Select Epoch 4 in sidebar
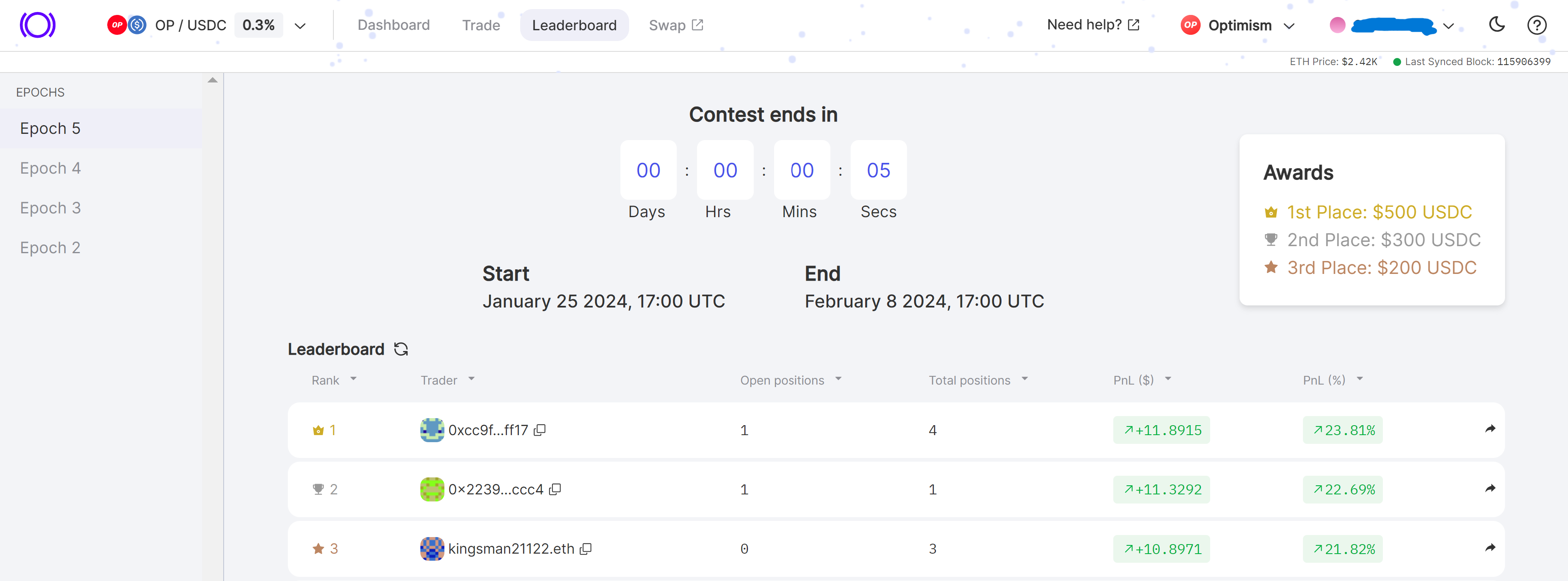The height and width of the screenshot is (581, 1568). [51, 168]
